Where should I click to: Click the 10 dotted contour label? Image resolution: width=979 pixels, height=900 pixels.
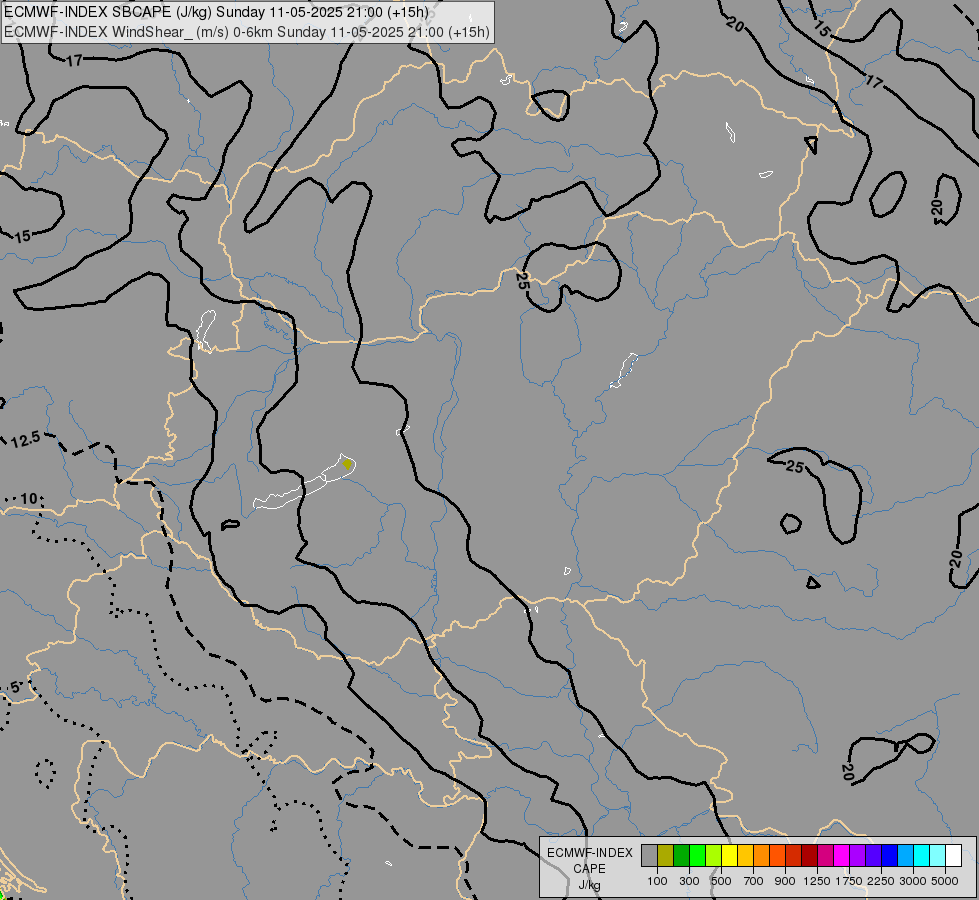(x=29, y=499)
